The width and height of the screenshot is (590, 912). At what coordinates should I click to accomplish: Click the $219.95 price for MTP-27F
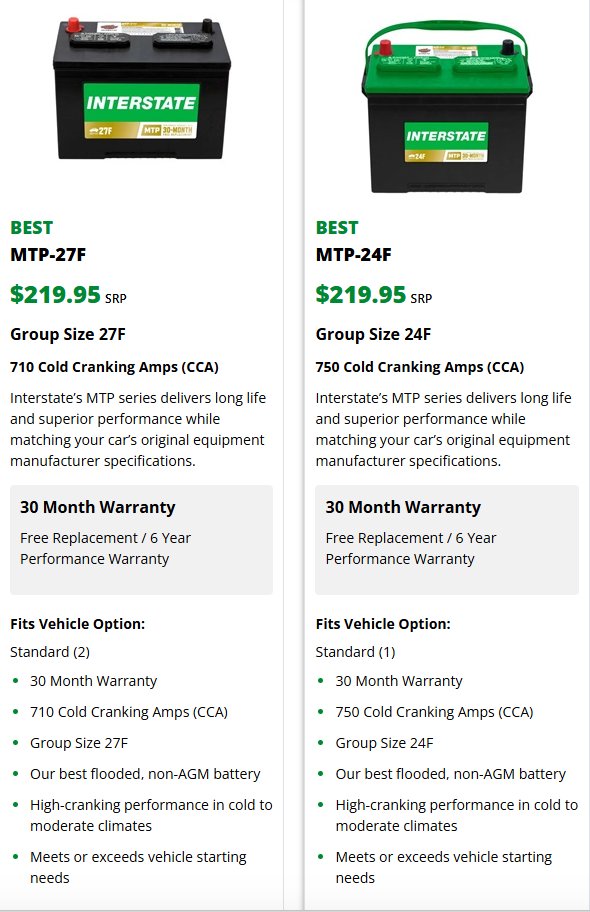pos(55,294)
